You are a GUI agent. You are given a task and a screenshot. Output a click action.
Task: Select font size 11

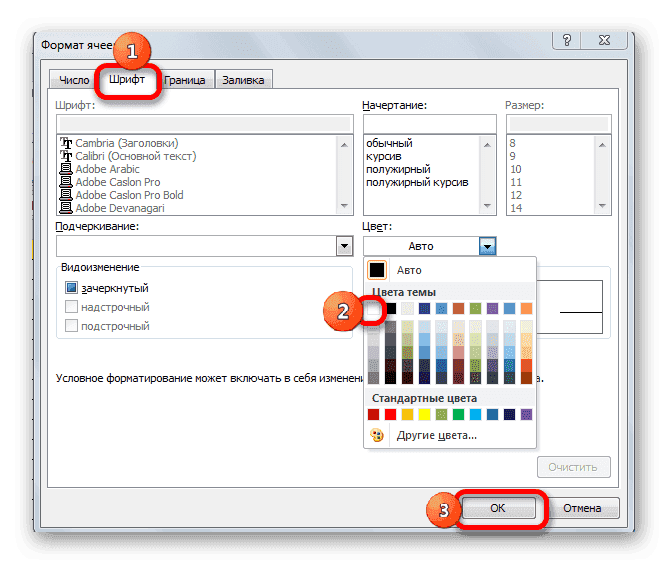tap(516, 182)
